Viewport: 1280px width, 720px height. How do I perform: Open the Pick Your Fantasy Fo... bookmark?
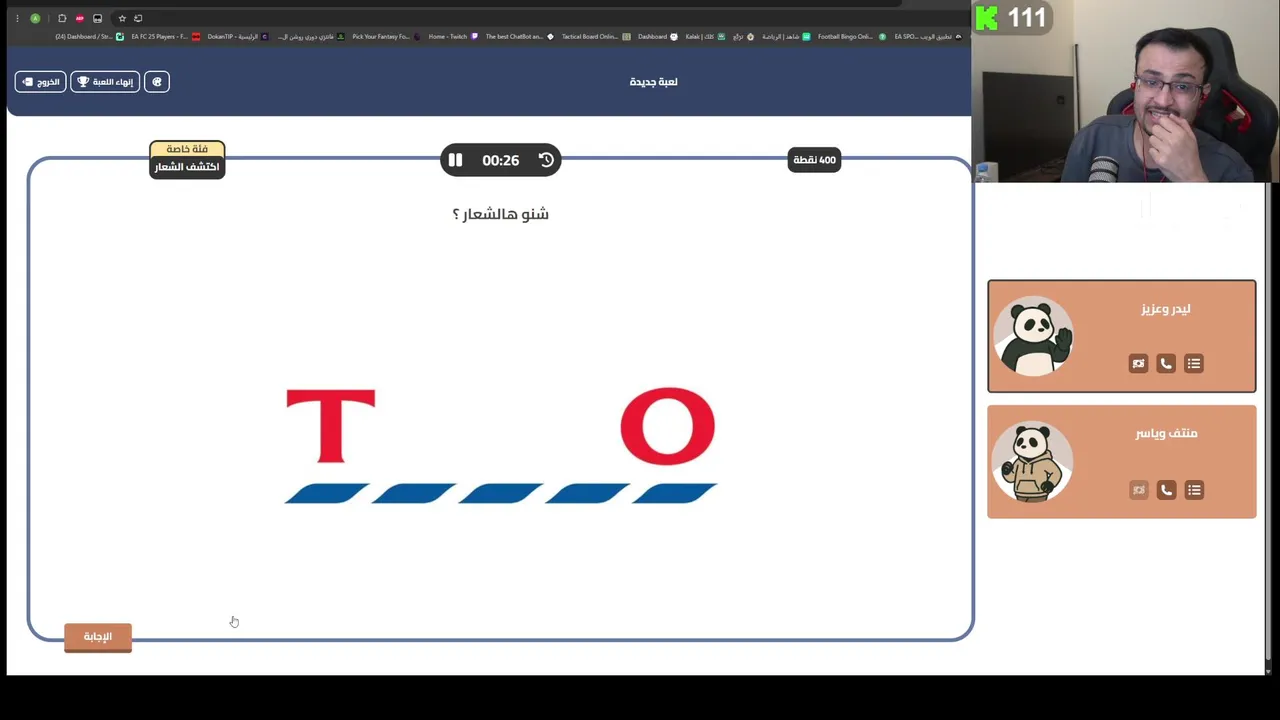pyautogui.click(x=385, y=37)
